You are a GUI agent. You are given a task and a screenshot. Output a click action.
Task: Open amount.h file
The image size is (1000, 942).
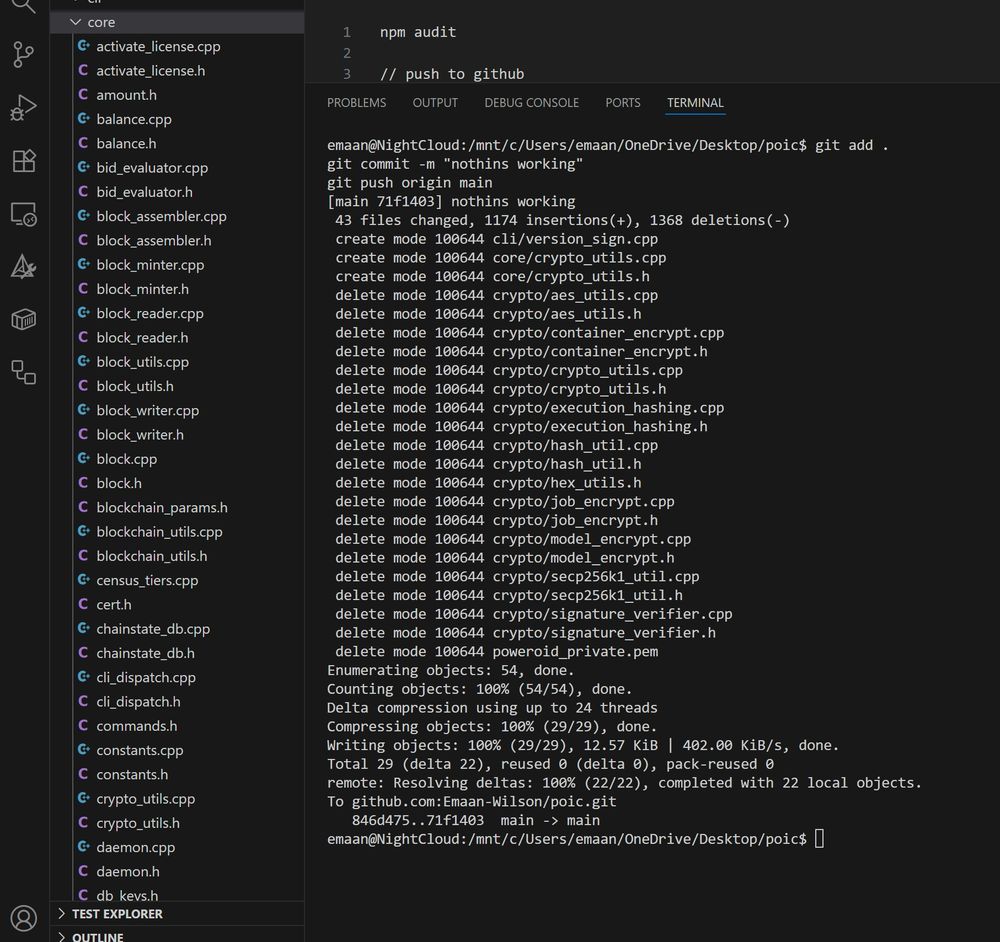click(177, 95)
